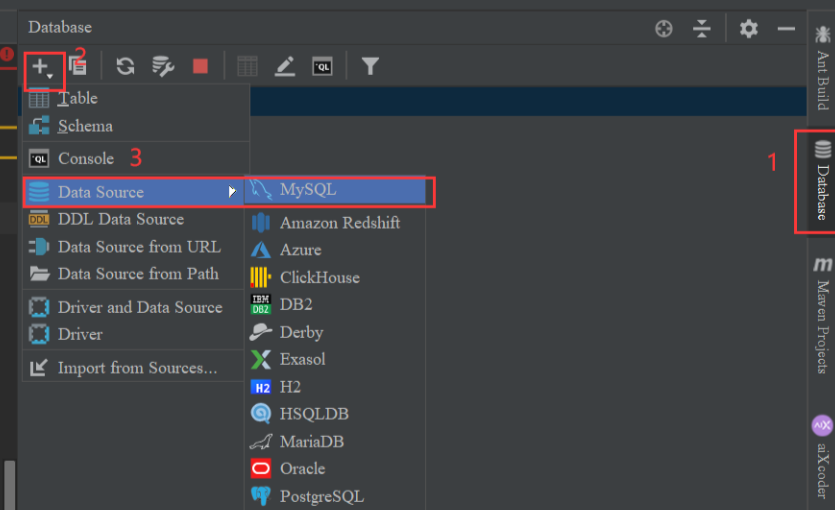
Task: Click the Scroll from Editor target icon
Action: click(x=664, y=28)
